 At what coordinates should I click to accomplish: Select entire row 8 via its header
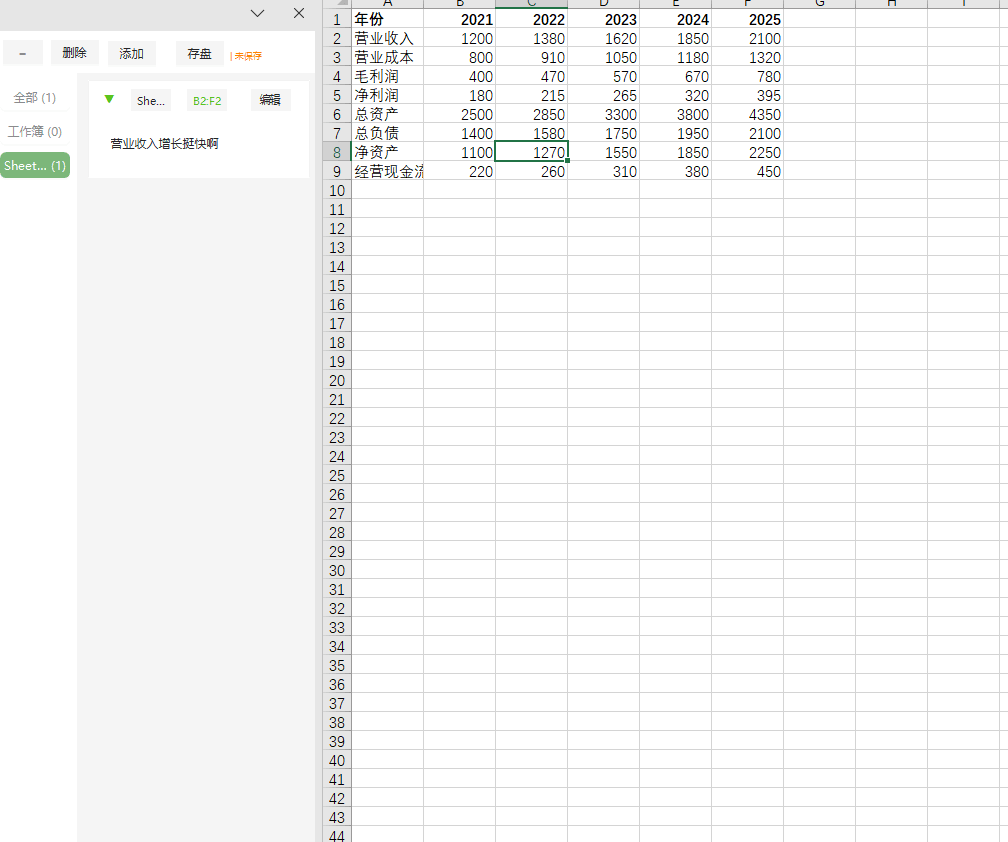point(337,152)
